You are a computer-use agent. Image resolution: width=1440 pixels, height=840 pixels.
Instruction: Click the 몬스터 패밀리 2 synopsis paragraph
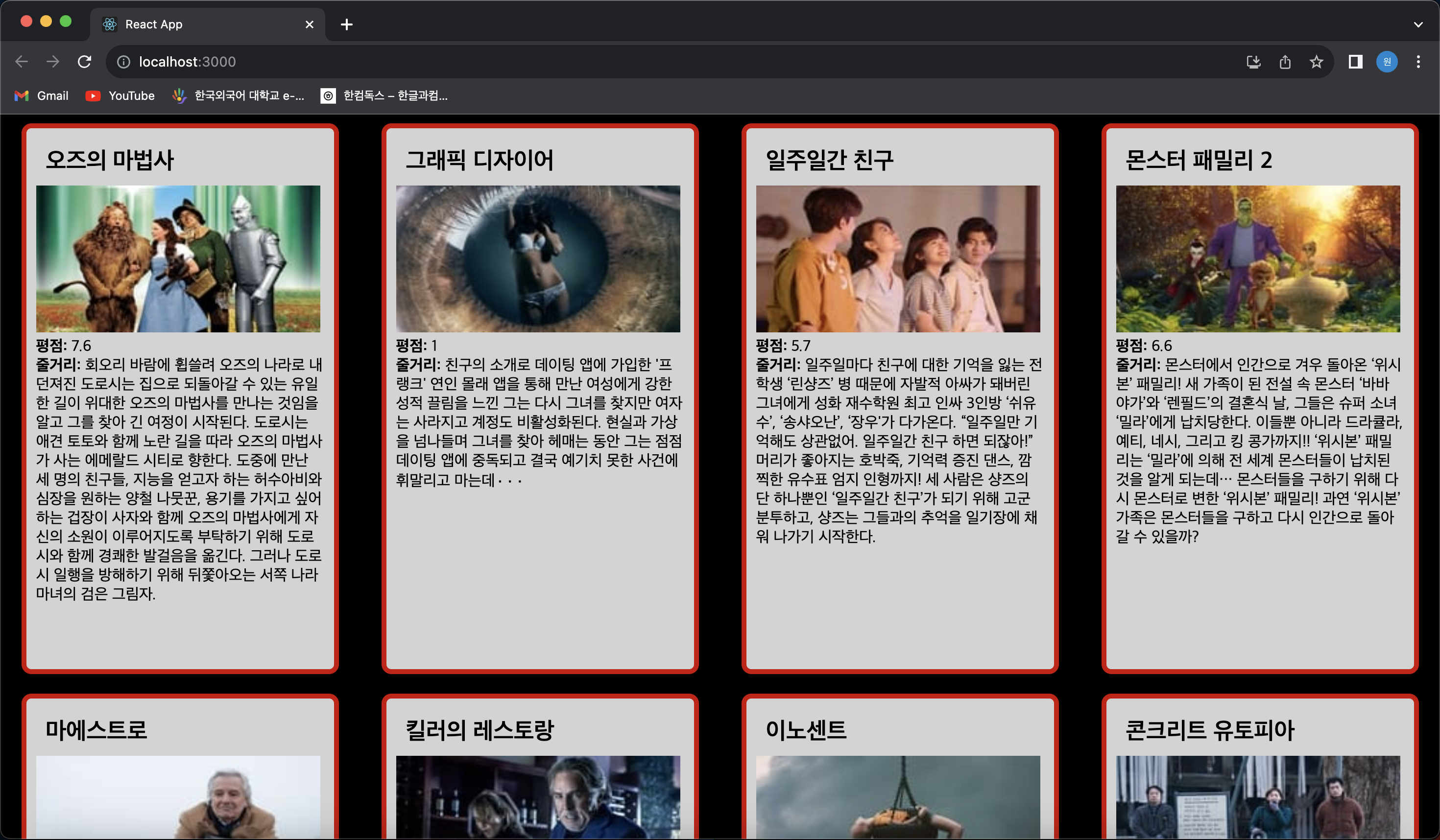[1259, 450]
